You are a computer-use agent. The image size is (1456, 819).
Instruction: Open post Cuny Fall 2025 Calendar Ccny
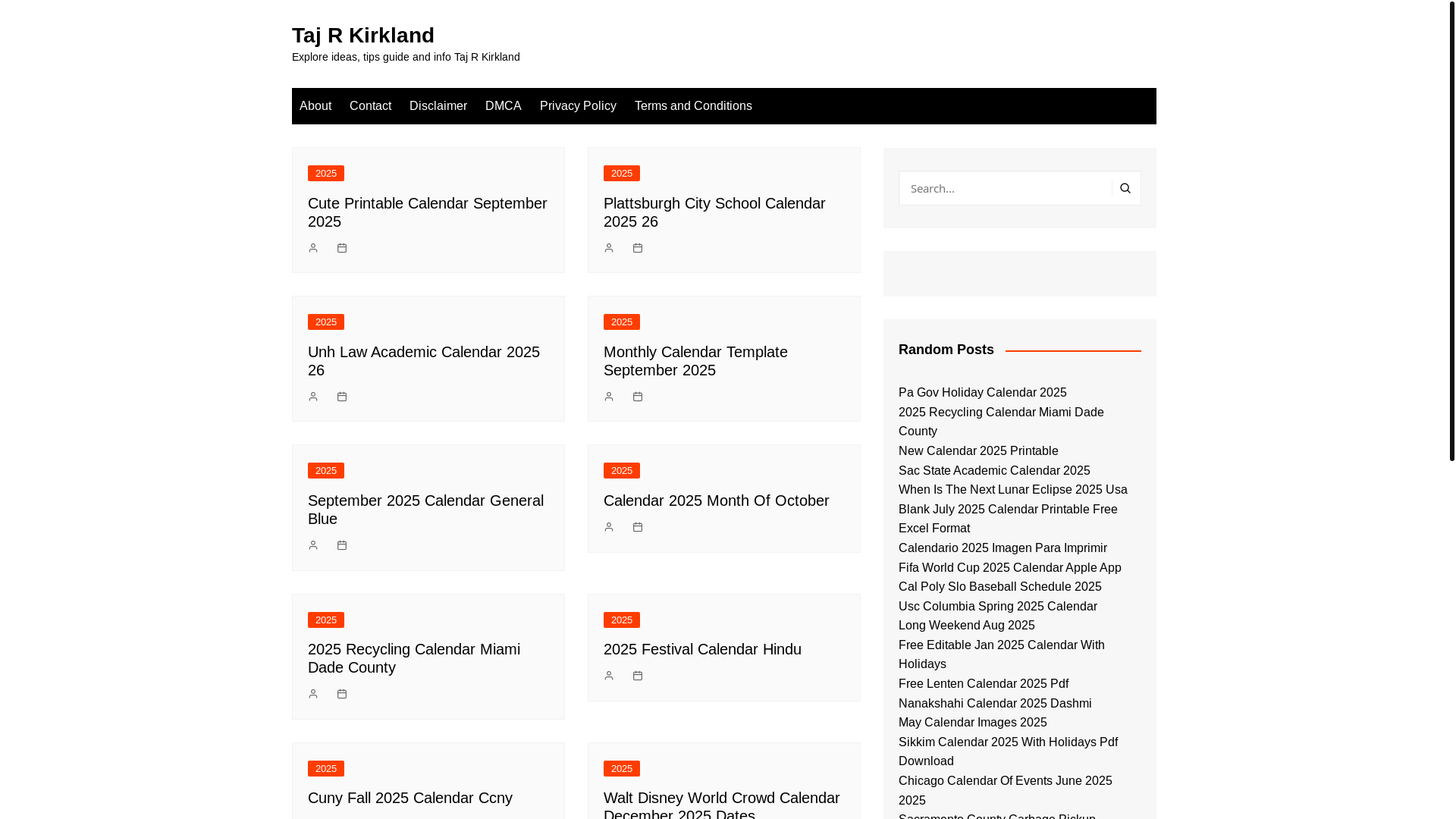point(410,798)
